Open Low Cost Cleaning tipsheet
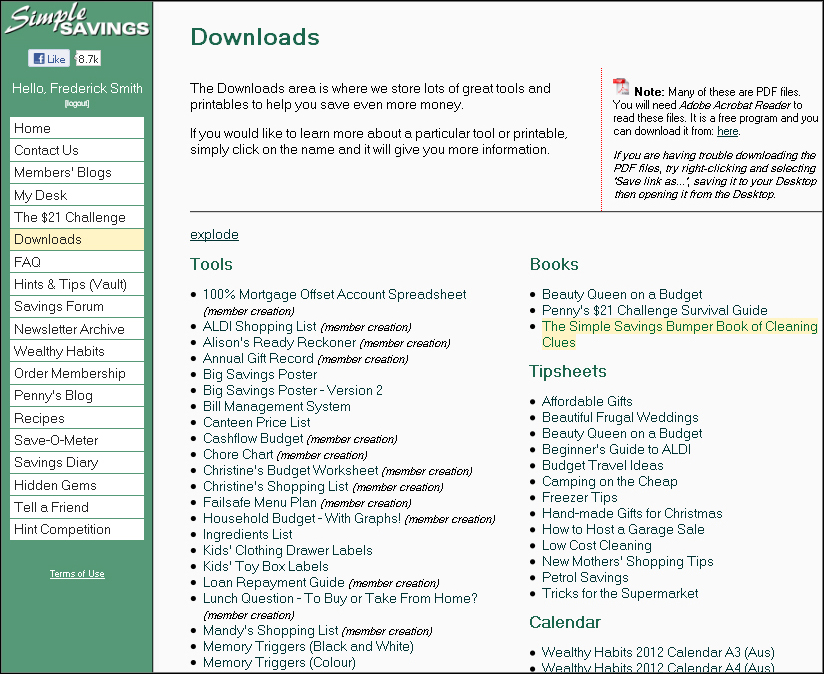824x674 pixels. pyautogui.click(x=597, y=546)
